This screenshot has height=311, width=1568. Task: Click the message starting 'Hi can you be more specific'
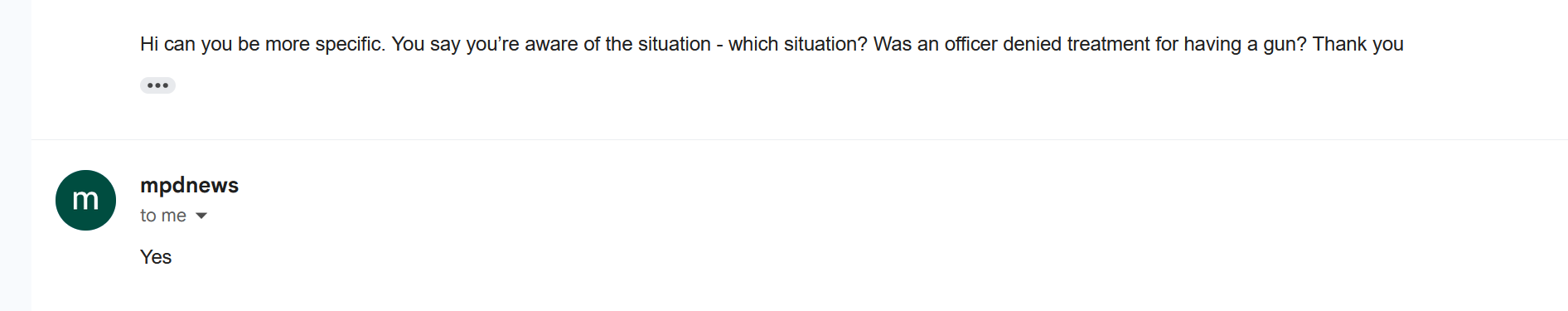[772, 44]
